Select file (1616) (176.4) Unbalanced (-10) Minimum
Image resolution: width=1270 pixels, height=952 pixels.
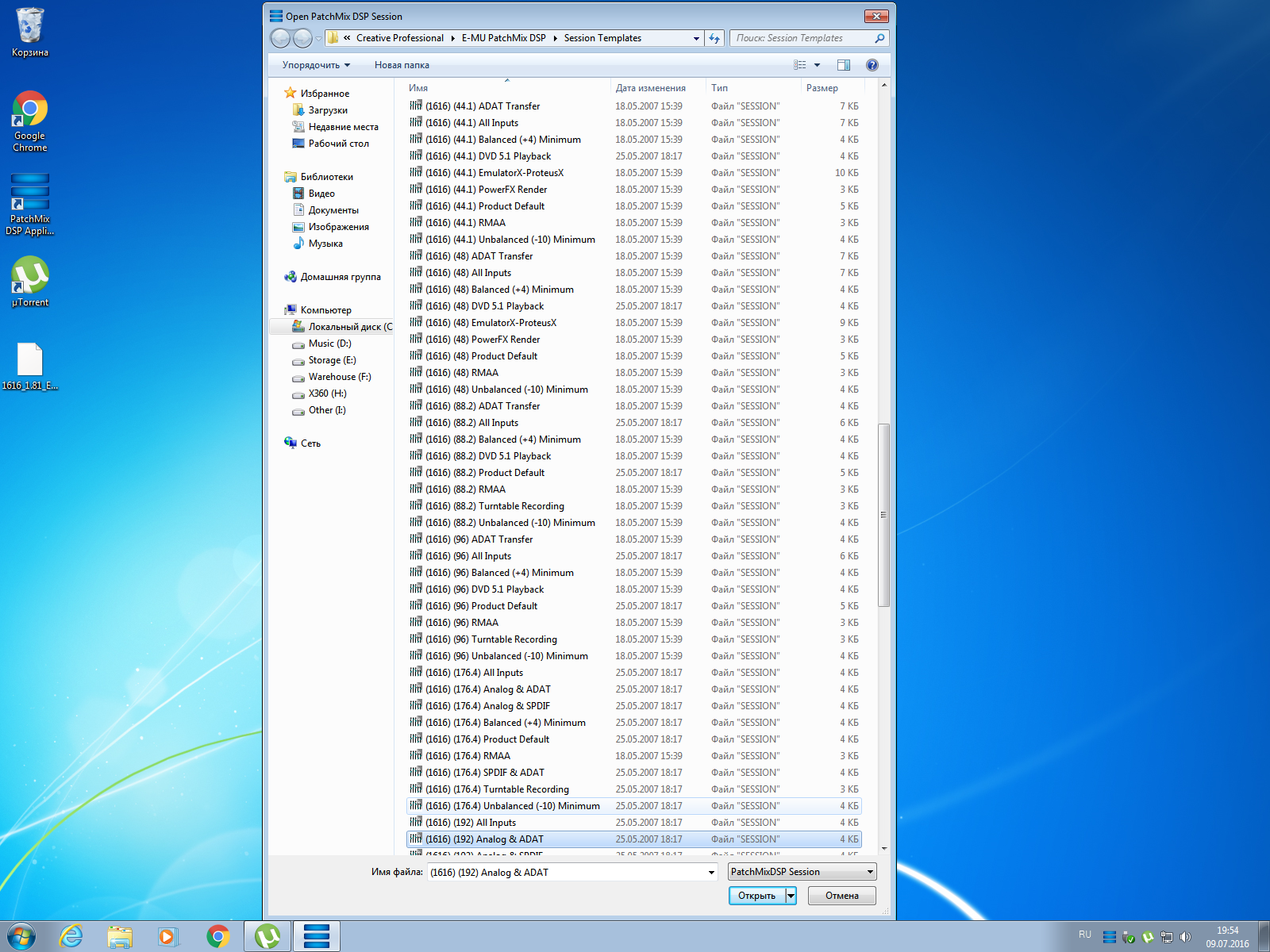[x=634, y=806]
